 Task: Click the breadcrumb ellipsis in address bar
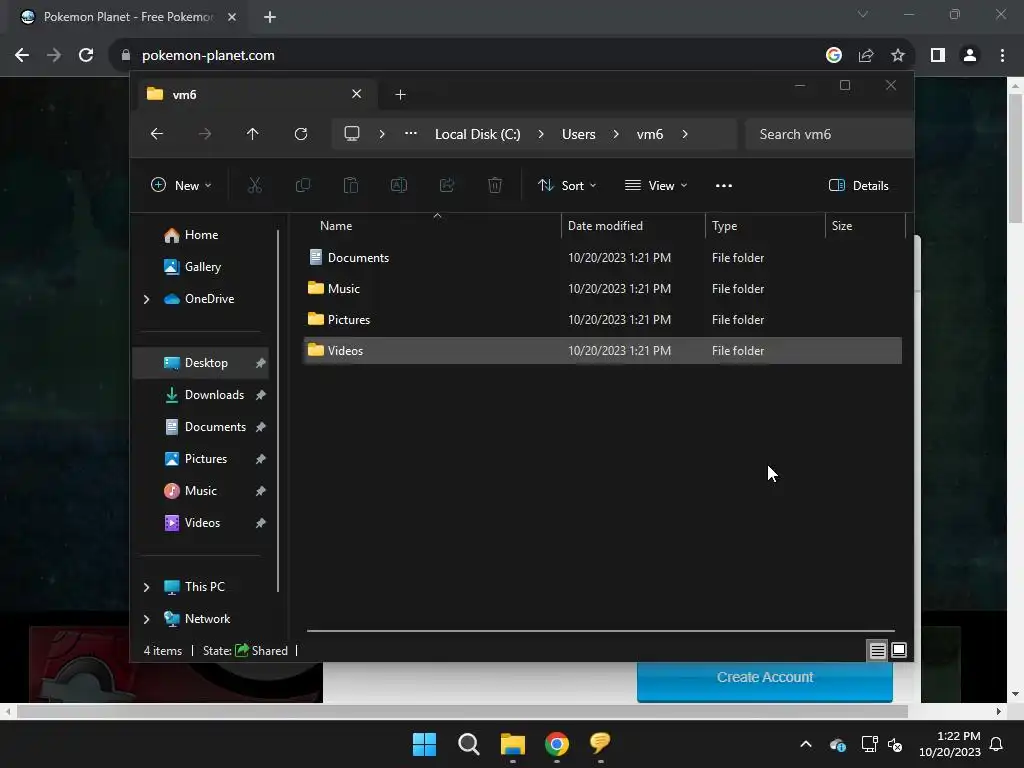tap(411, 133)
